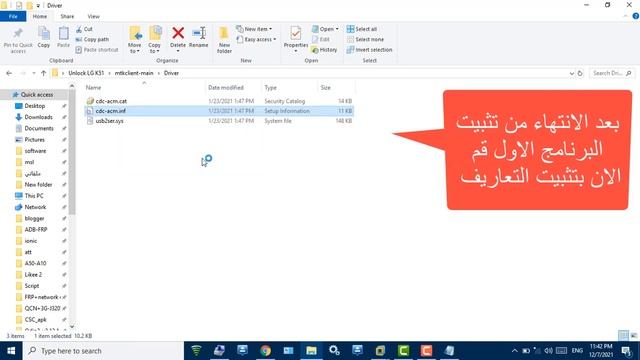Click Select all
The width and height of the screenshot is (640, 360).
click(362, 29)
